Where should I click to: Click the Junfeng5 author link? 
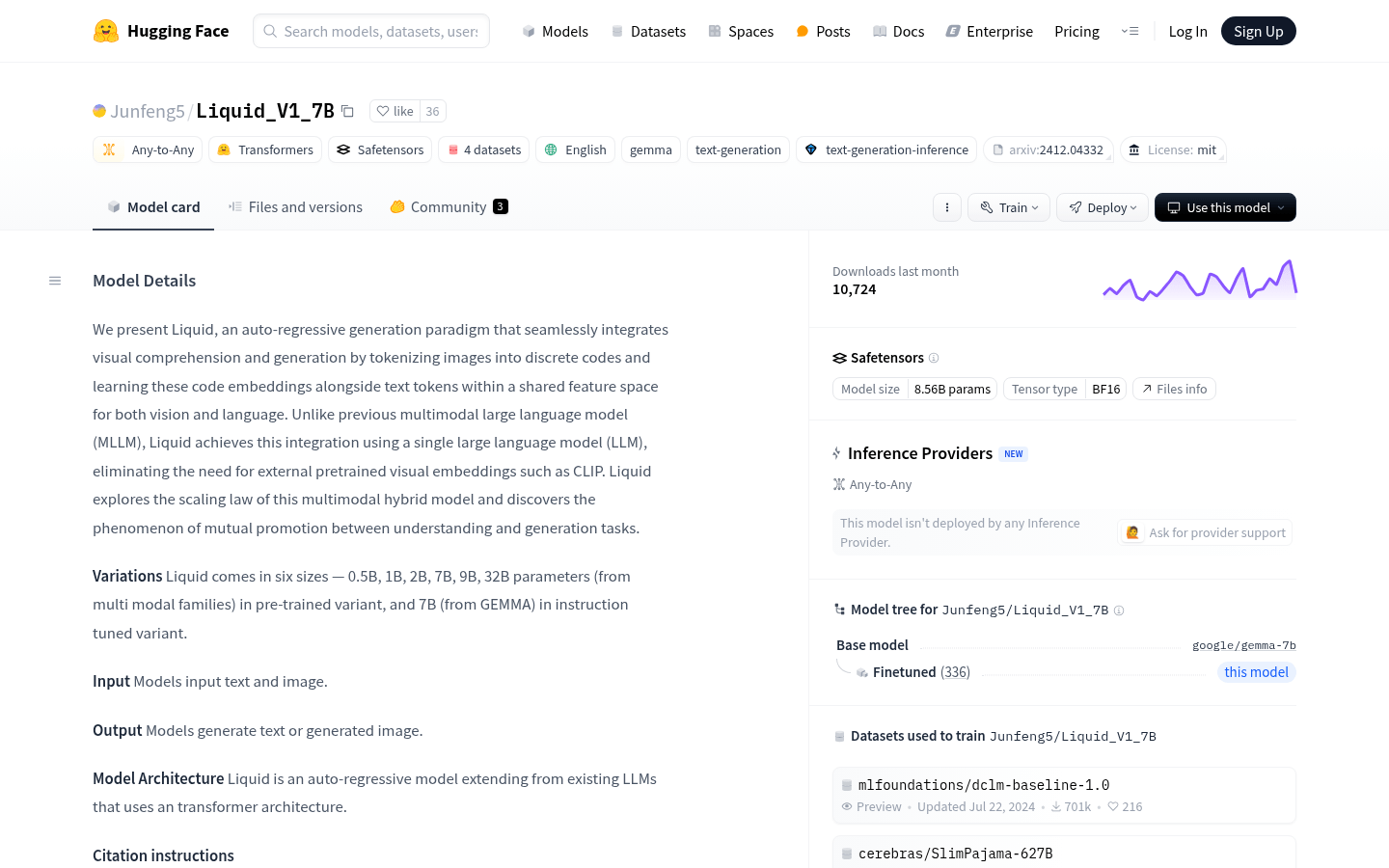click(148, 111)
